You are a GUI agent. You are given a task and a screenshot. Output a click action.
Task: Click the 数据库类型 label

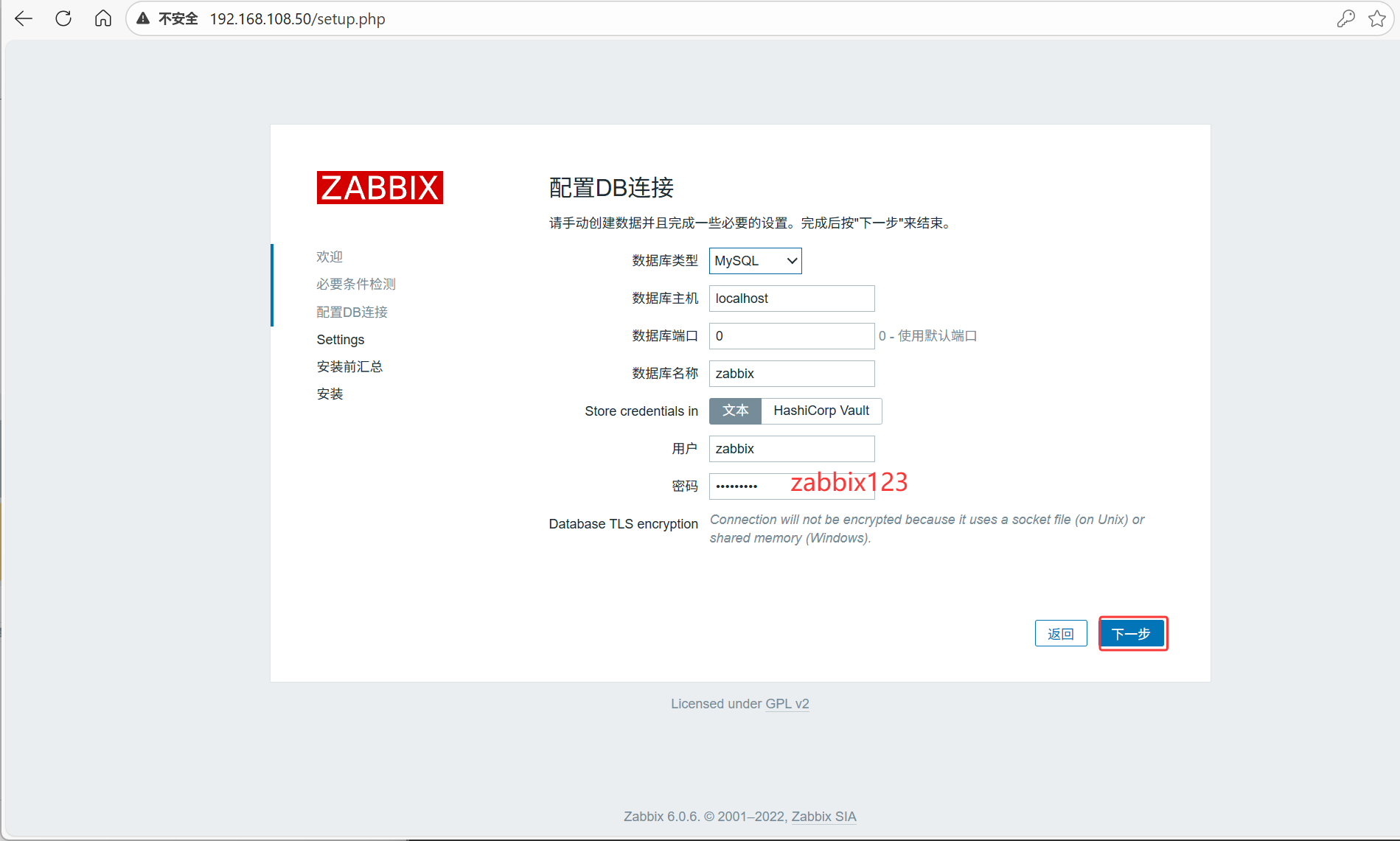[665, 261]
